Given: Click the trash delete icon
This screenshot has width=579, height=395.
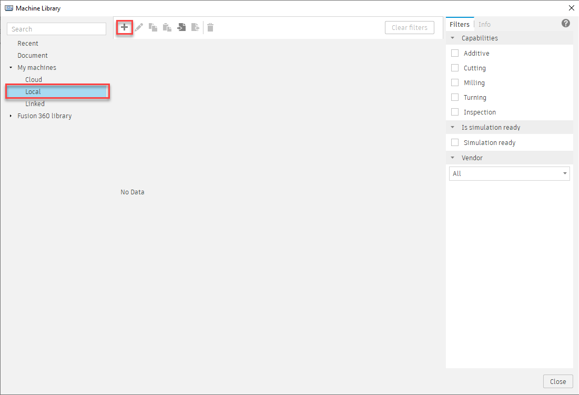Looking at the screenshot, I should coord(210,27).
